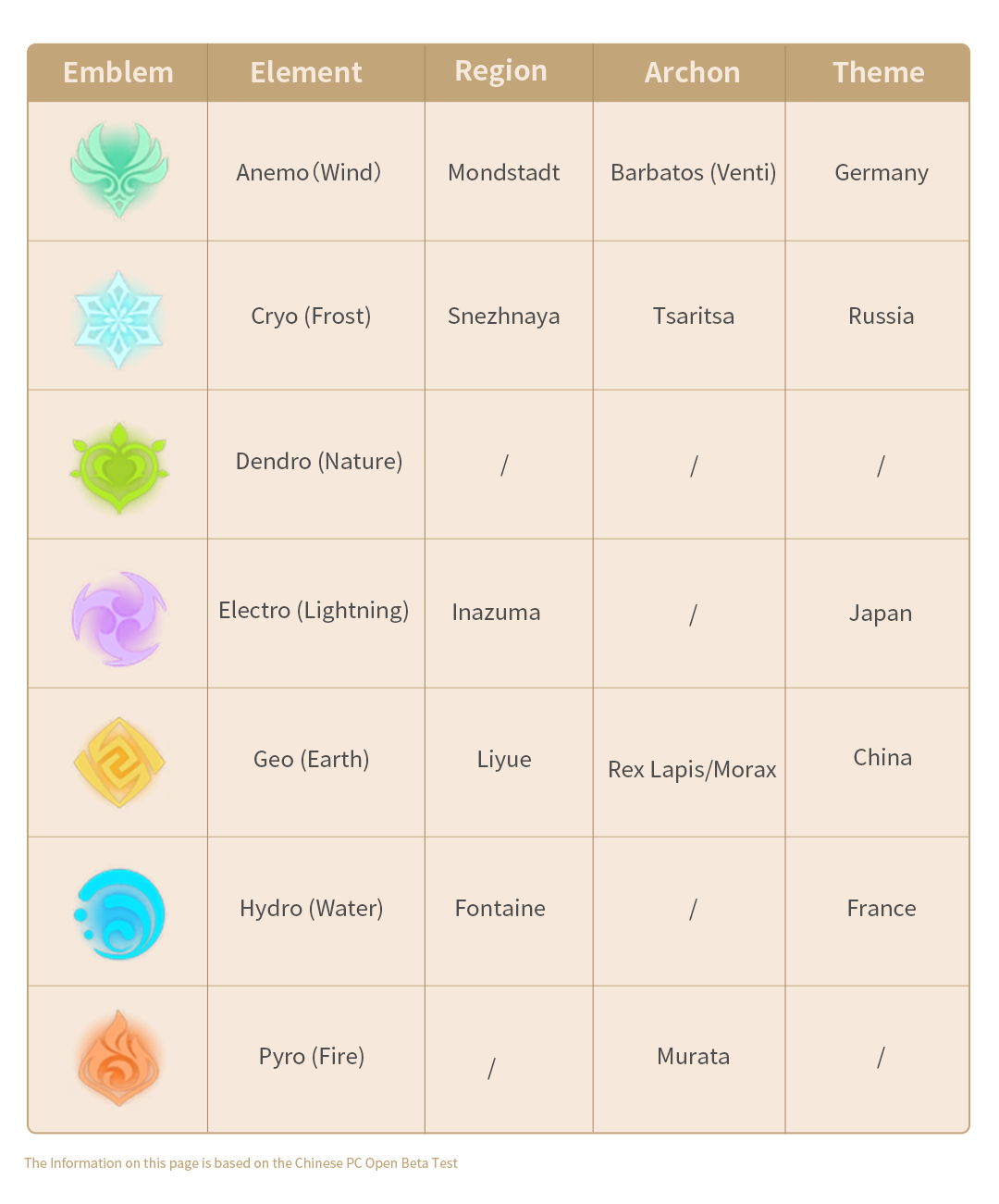Select the Barbatos (Venti) archon cell
Image resolution: width=999 pixels, height=1204 pixels.
[694, 172]
